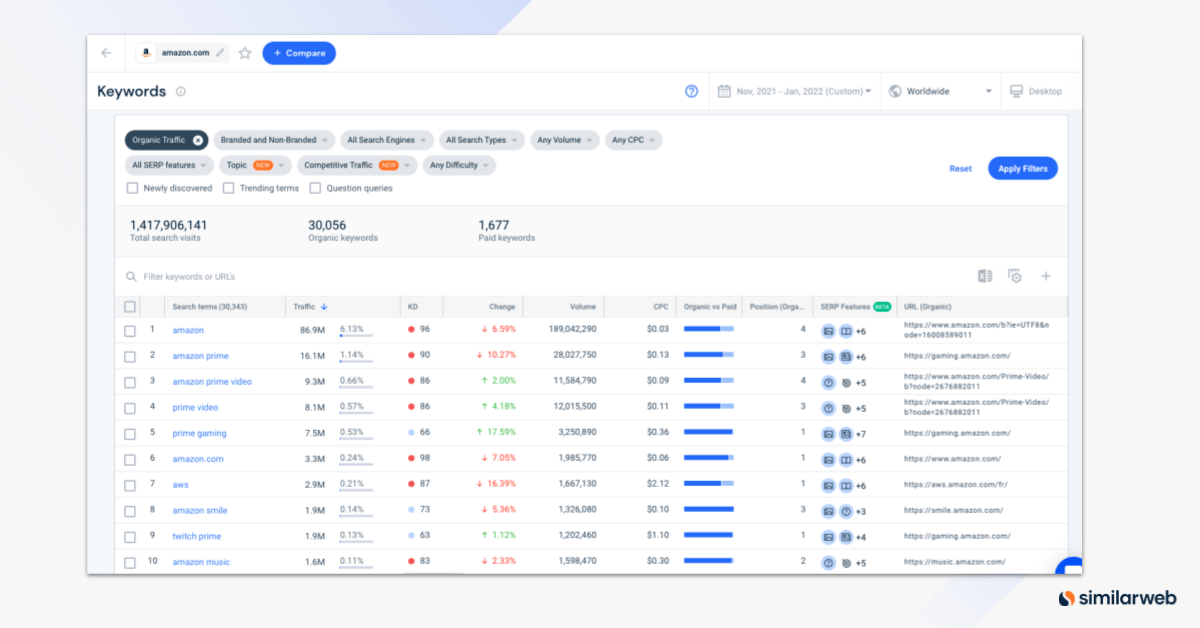Click the info icon next to Keywords

tap(181, 91)
